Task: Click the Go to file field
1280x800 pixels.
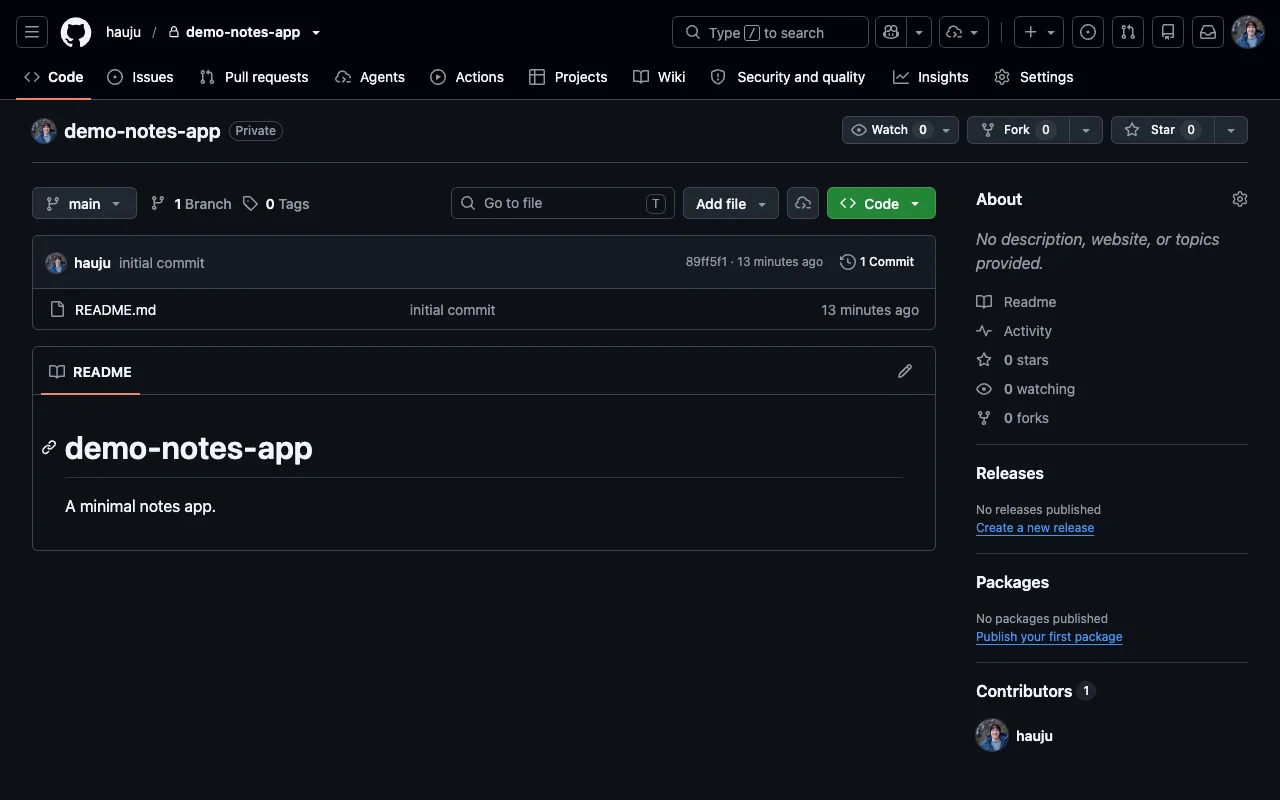Action: coord(563,203)
